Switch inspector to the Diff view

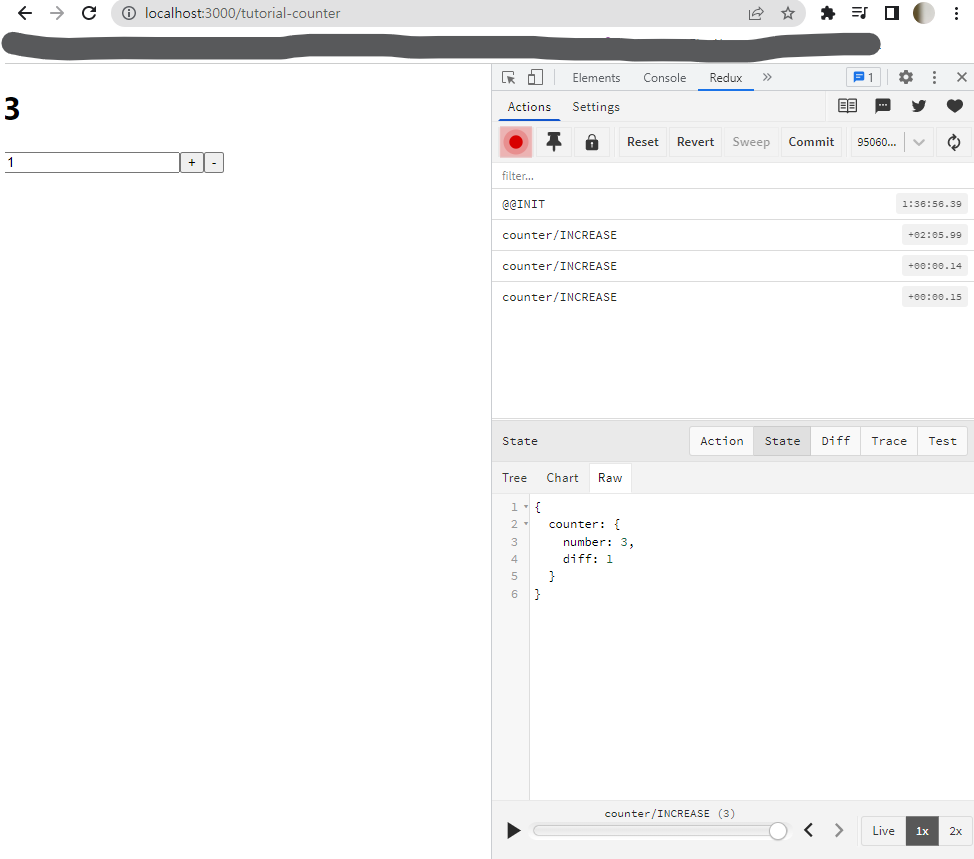[835, 441]
